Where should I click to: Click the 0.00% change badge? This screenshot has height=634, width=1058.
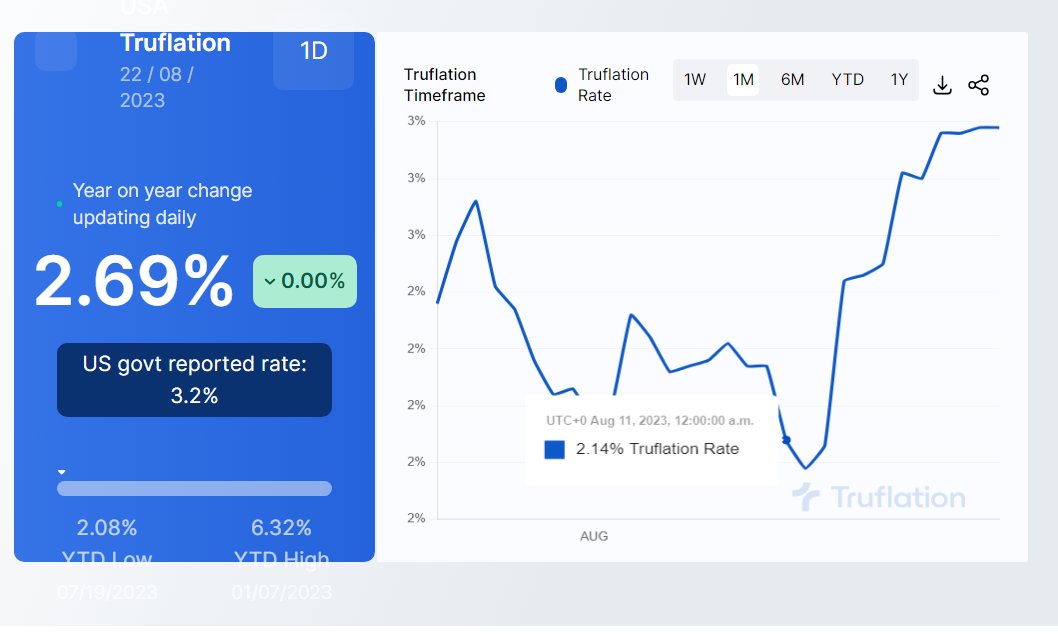tap(305, 281)
